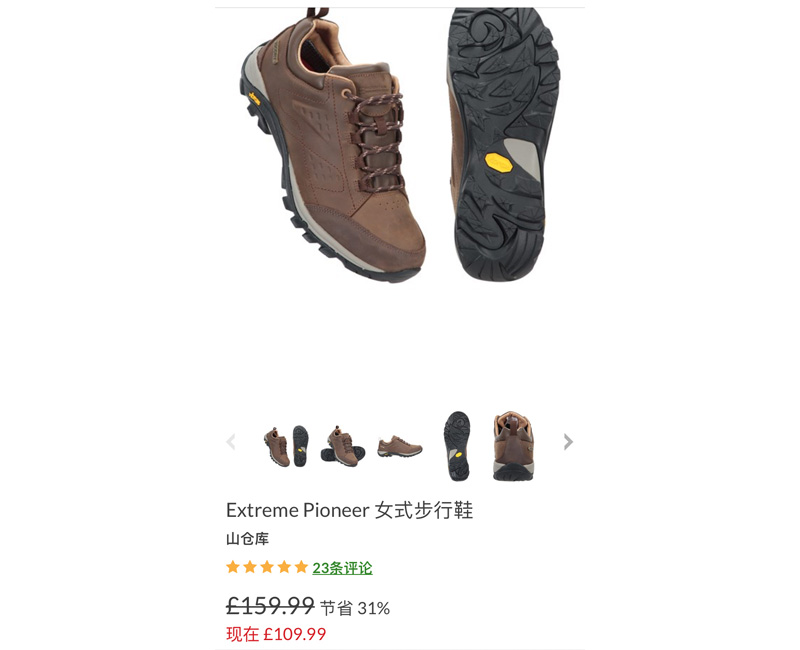Click the yellow Vibram logo on main sole
This screenshot has height=650, width=800.
point(498,163)
